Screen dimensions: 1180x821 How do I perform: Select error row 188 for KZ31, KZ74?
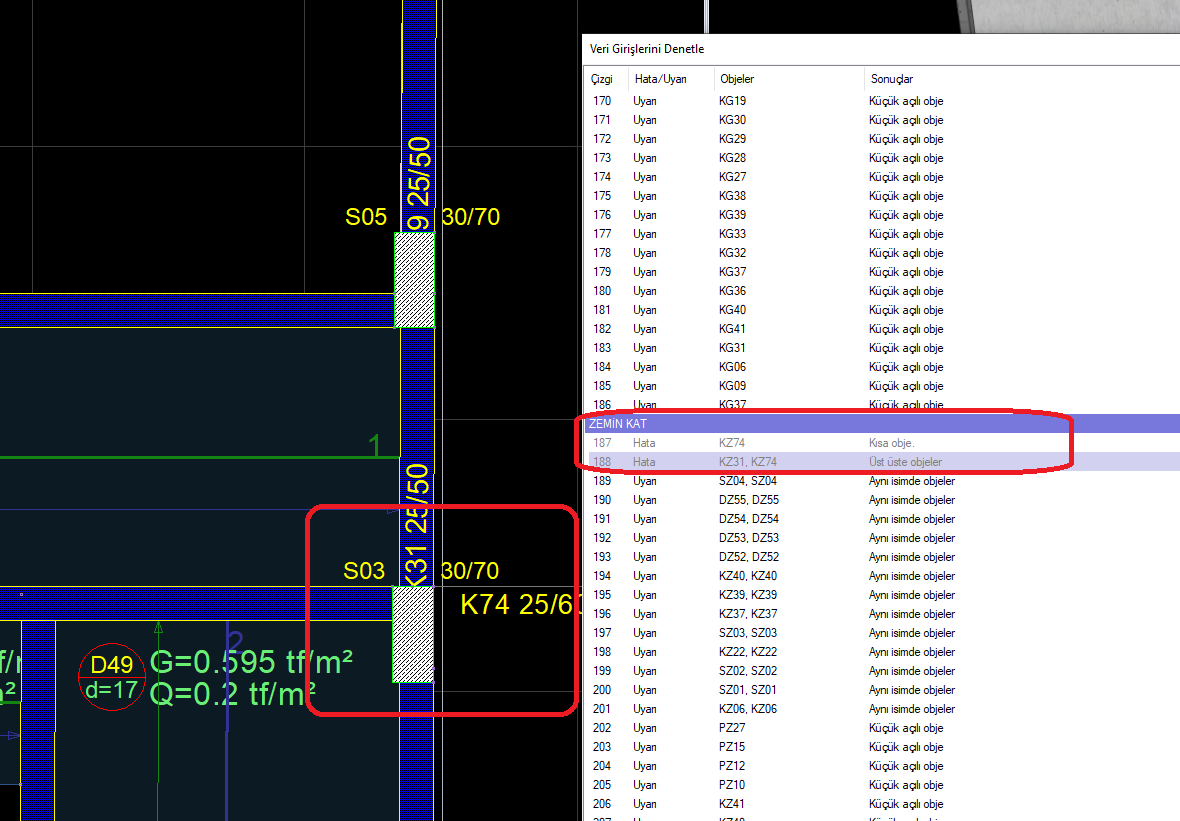pos(800,462)
